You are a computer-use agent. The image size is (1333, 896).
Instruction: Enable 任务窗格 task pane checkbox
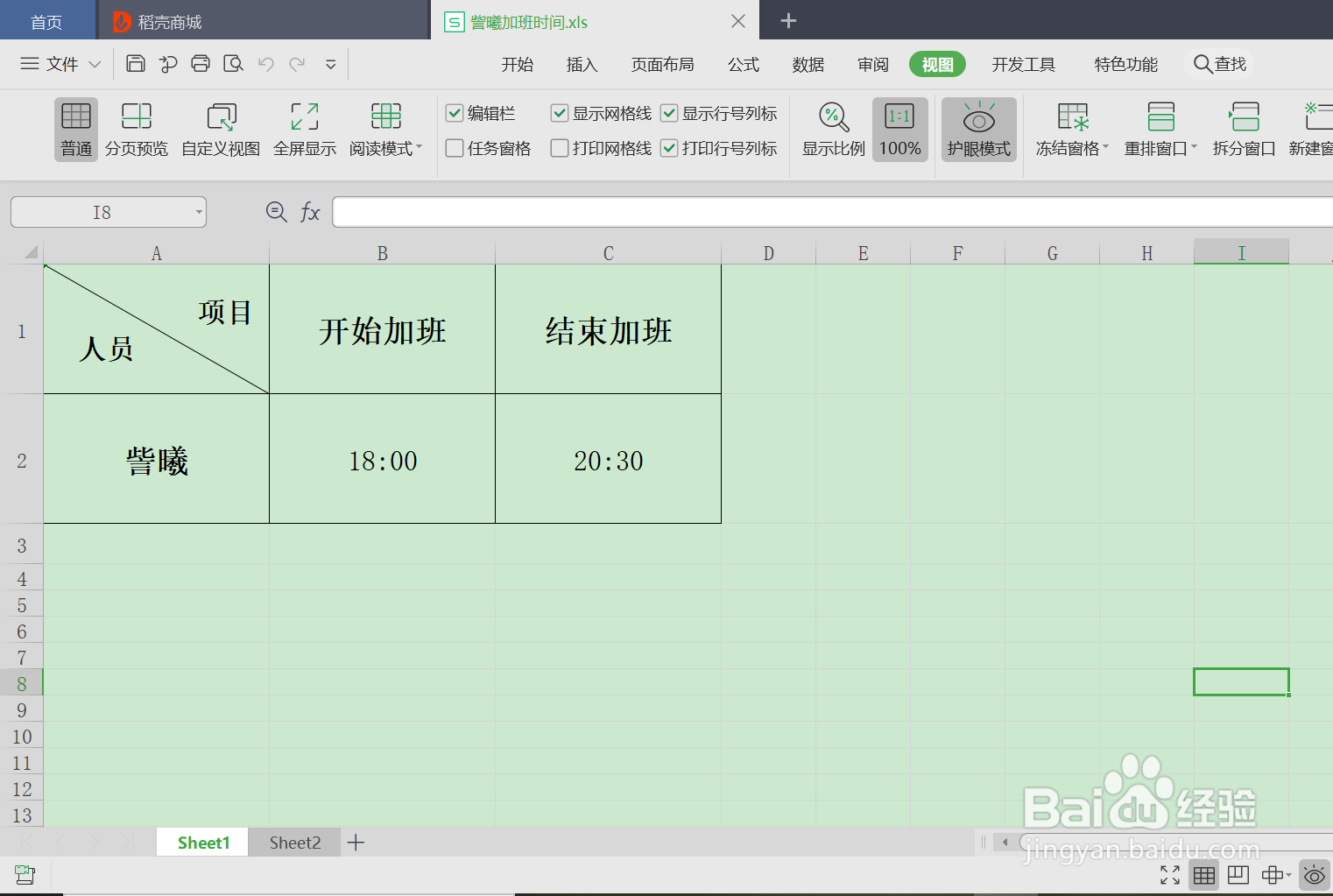click(x=454, y=148)
